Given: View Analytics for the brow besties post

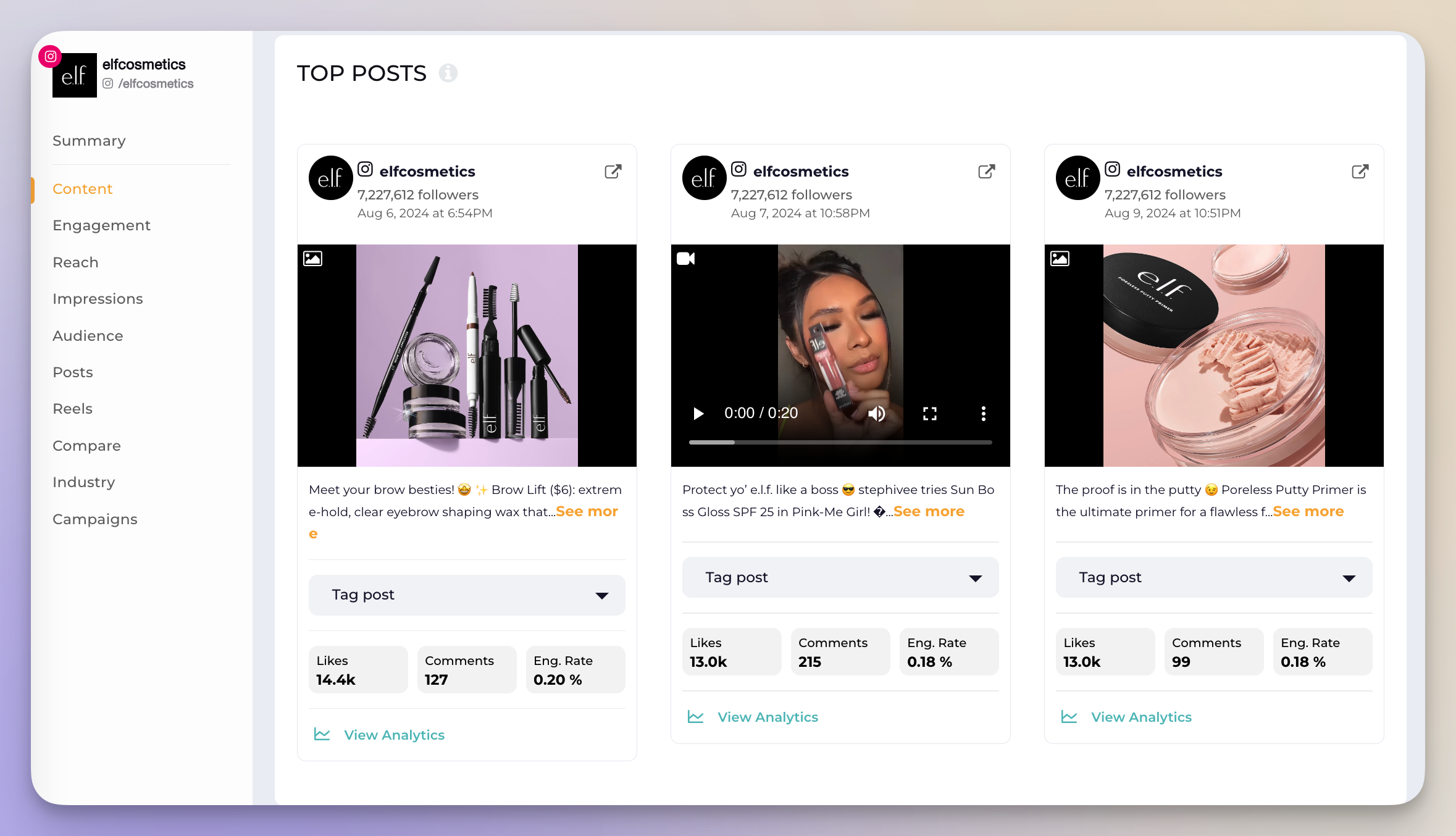Looking at the screenshot, I should click(394, 735).
